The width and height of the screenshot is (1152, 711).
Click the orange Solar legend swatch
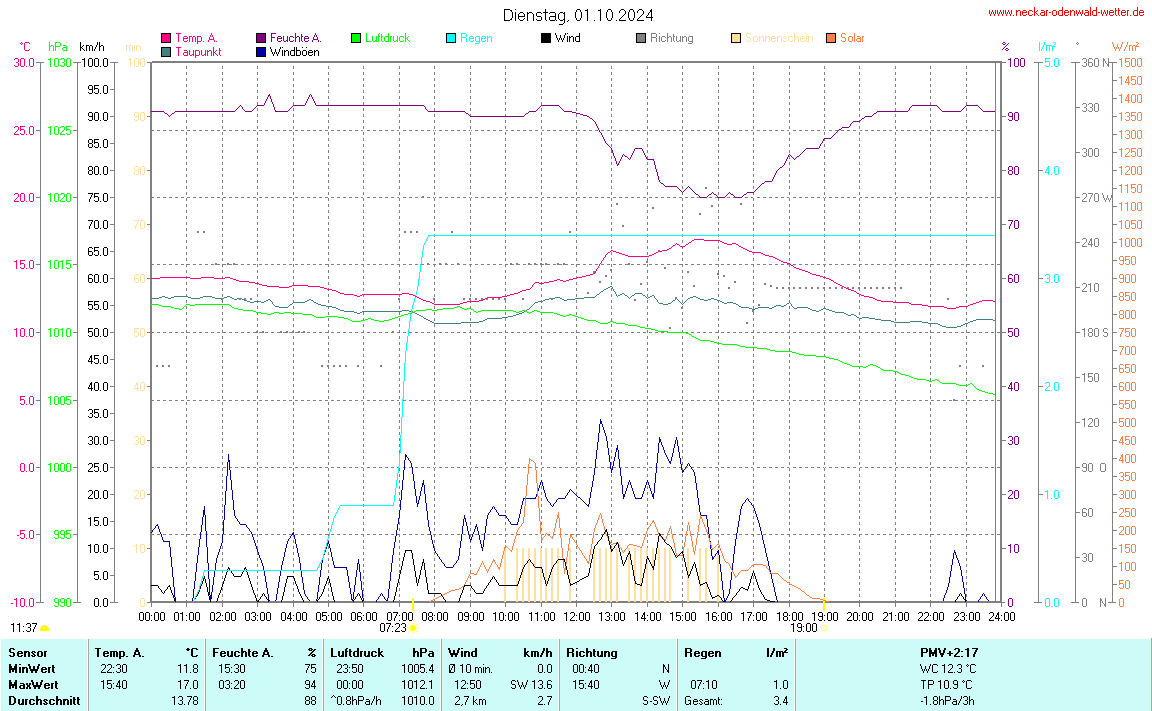point(831,38)
